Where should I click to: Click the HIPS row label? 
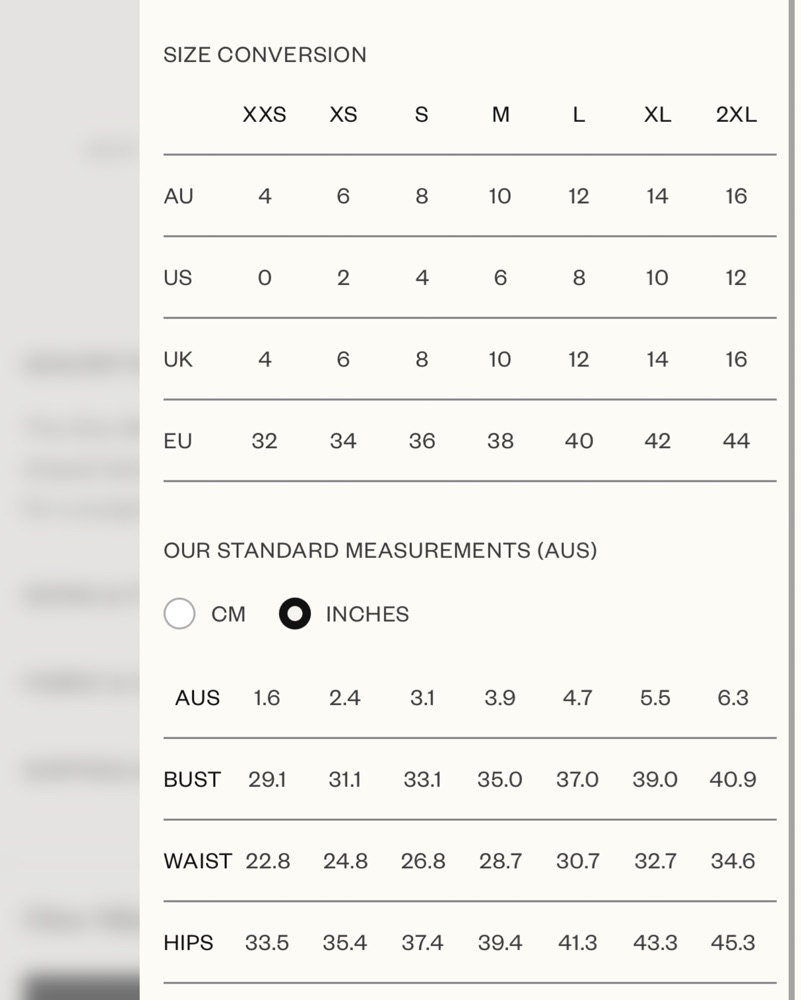[x=188, y=942]
